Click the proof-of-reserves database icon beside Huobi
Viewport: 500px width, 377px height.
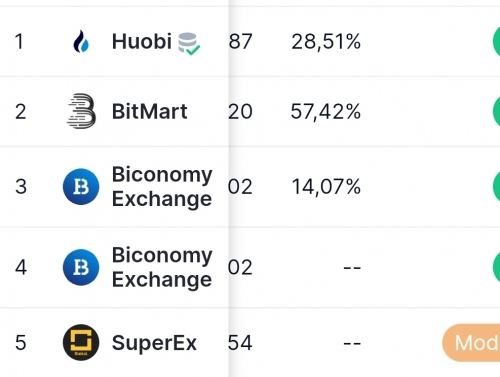pos(189,43)
